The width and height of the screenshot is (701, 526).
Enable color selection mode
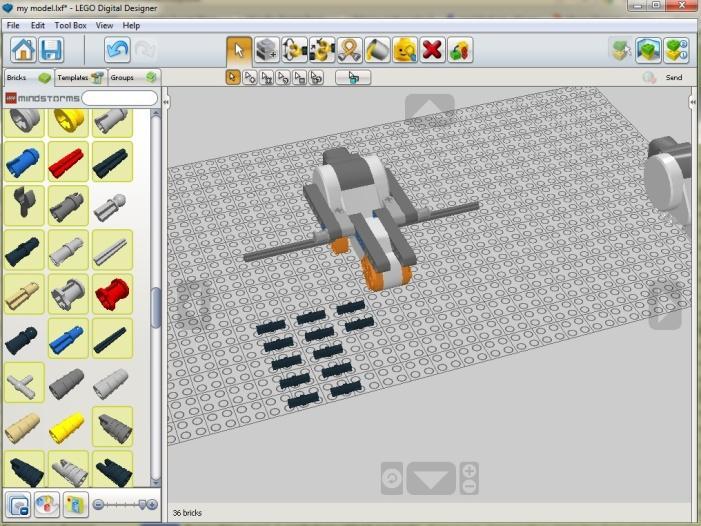pyautogui.click(x=283, y=77)
